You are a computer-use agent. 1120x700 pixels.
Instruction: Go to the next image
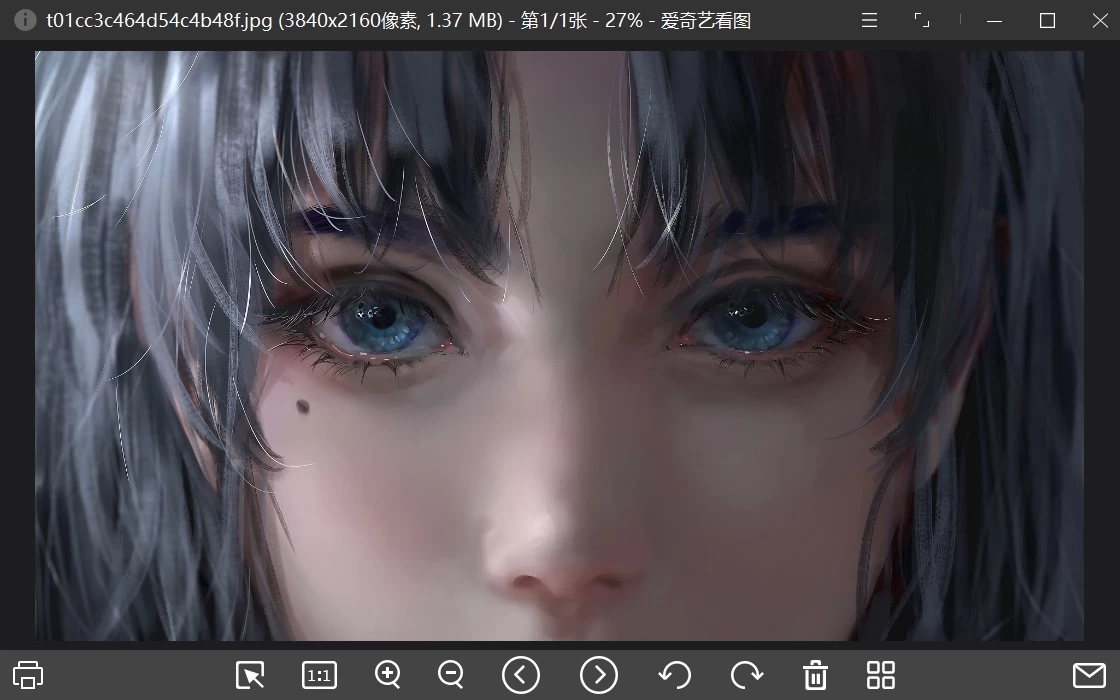pyautogui.click(x=598, y=674)
